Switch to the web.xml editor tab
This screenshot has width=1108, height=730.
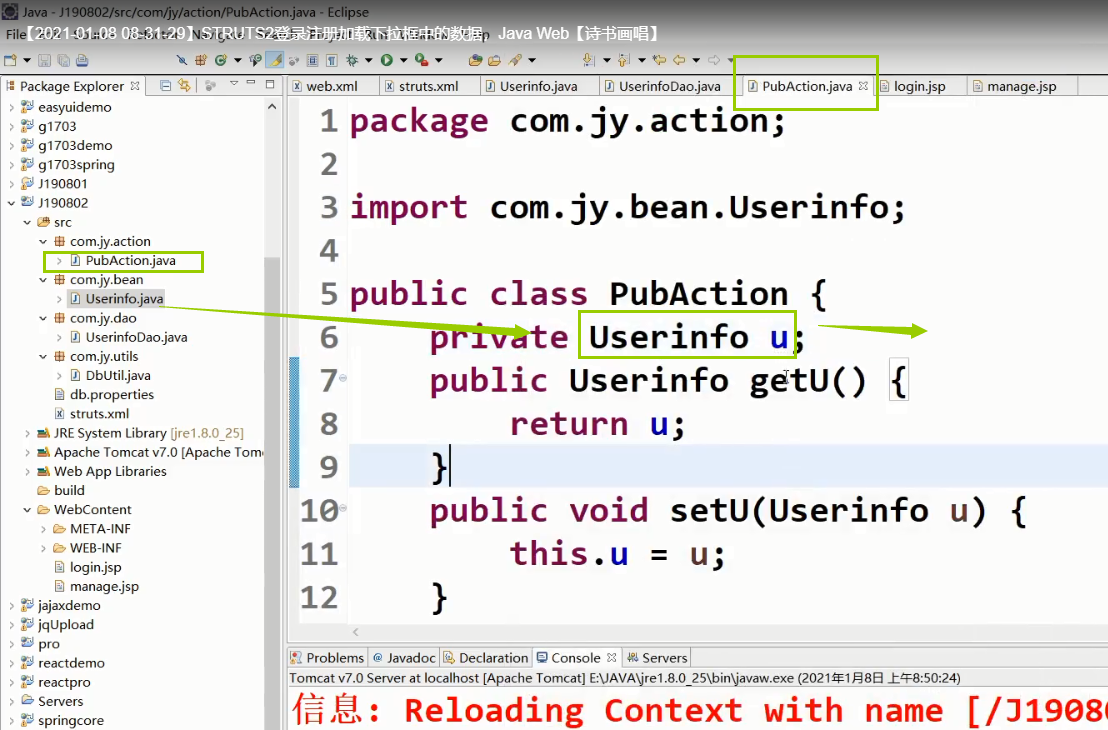[331, 86]
